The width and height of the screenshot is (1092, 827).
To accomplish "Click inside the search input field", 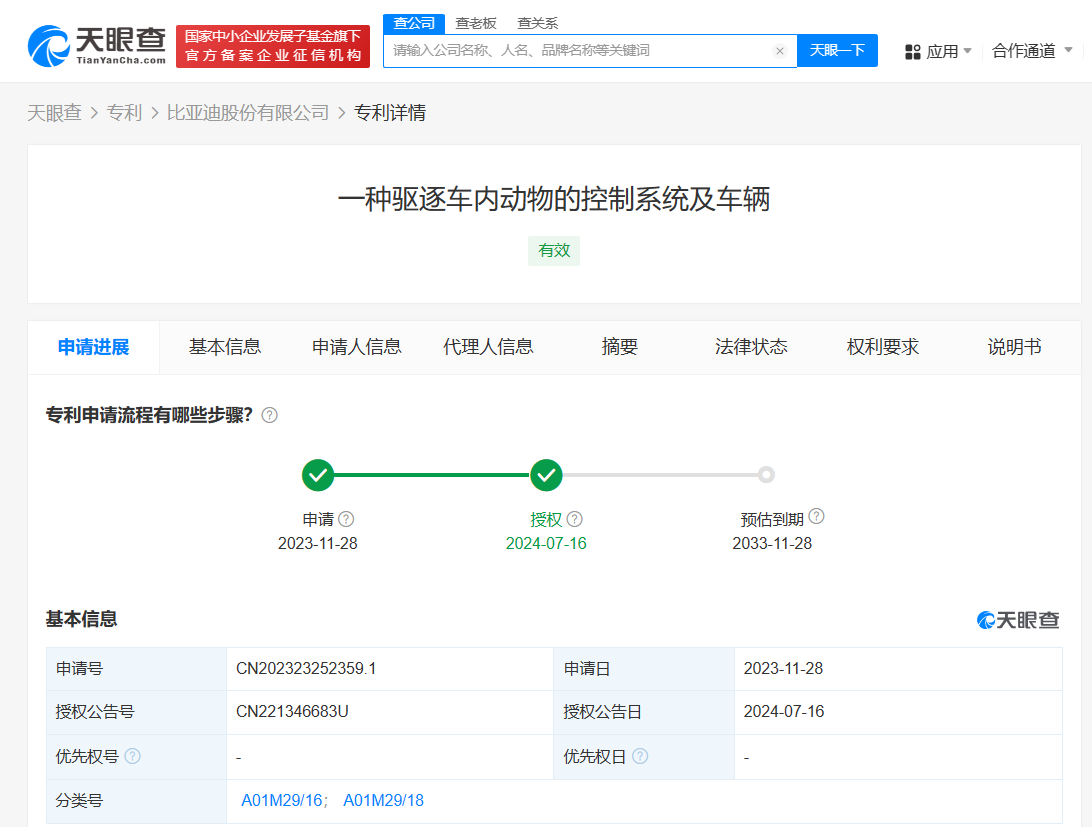I will click(580, 50).
